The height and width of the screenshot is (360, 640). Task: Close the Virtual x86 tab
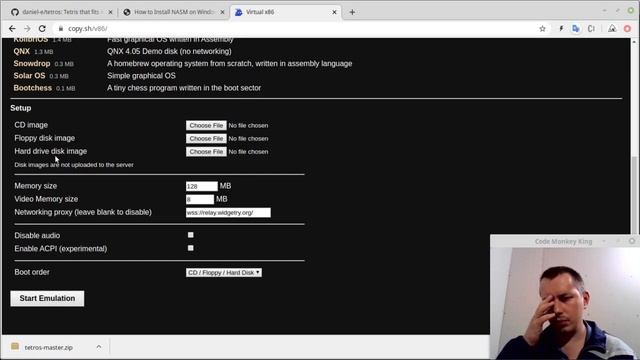point(334,12)
